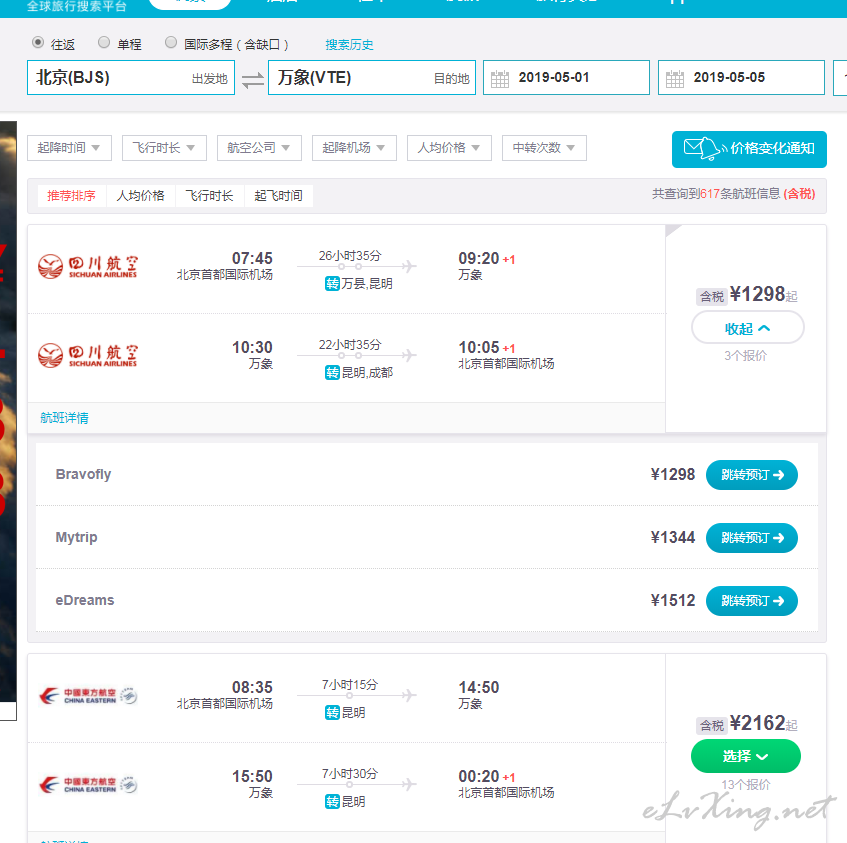Viewport: 847px width, 843px height.
Task: Click China Eastern logo on 08:35 flight
Action: tap(88, 696)
